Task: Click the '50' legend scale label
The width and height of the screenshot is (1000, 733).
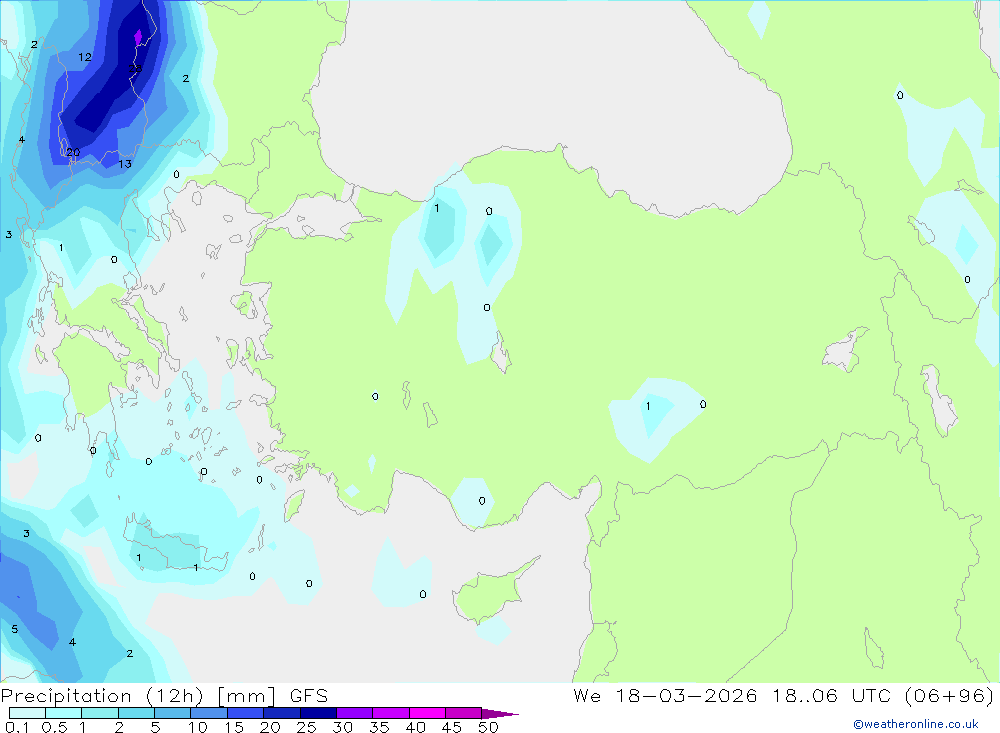Action: coord(488,727)
